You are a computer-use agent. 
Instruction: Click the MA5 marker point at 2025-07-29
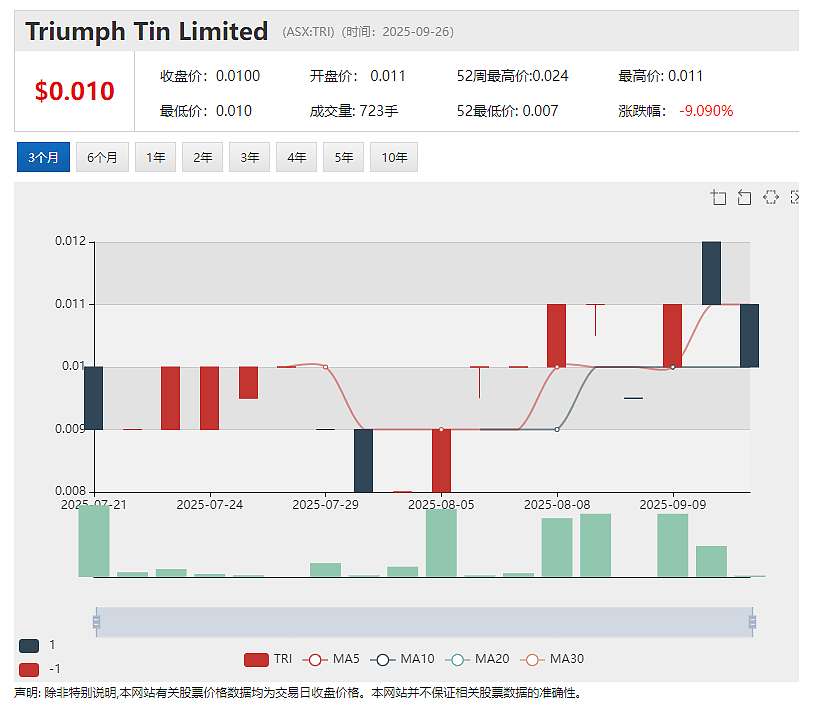pyautogui.click(x=325, y=367)
